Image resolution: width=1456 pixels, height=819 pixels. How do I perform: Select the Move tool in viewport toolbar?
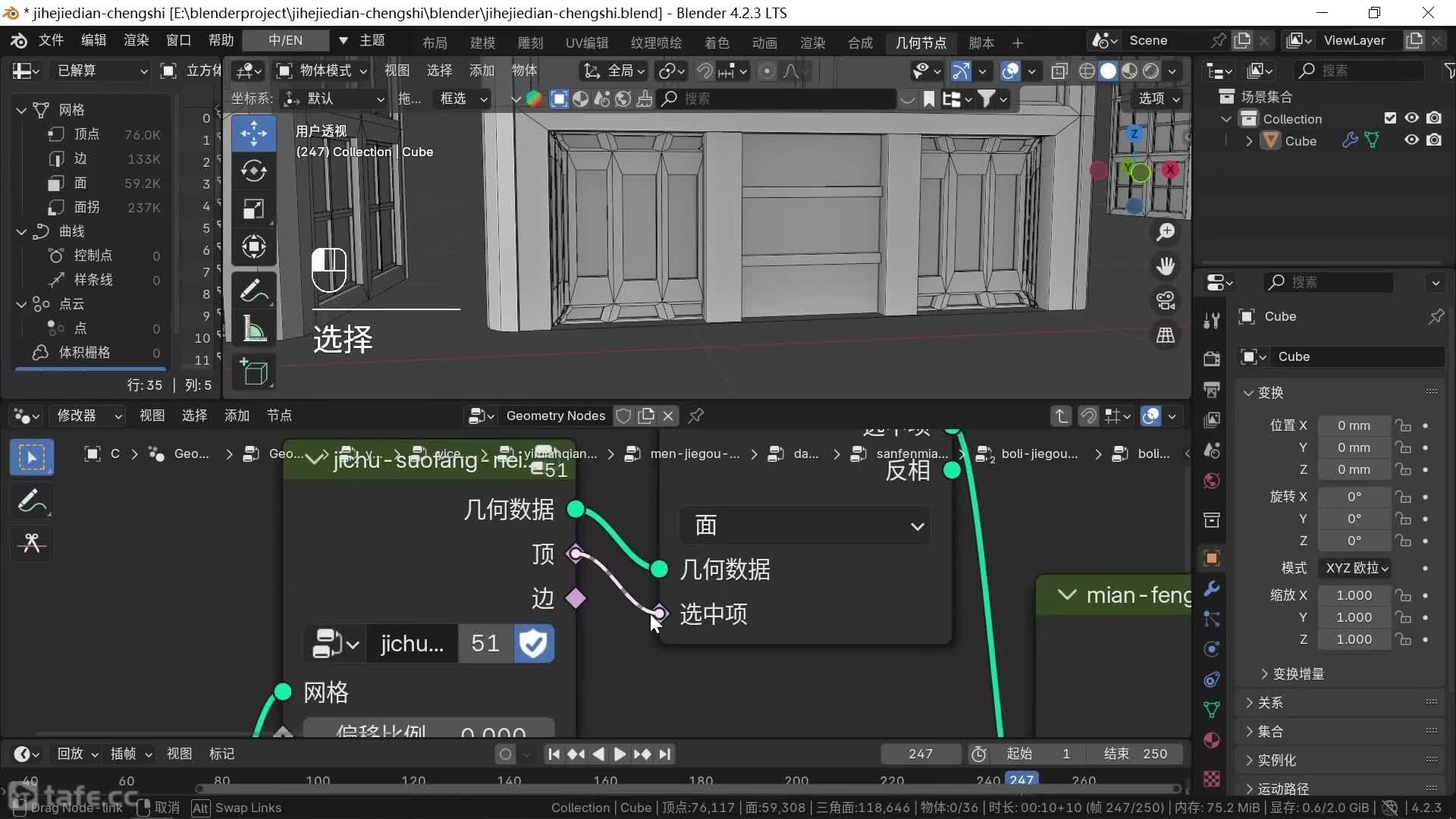(253, 133)
